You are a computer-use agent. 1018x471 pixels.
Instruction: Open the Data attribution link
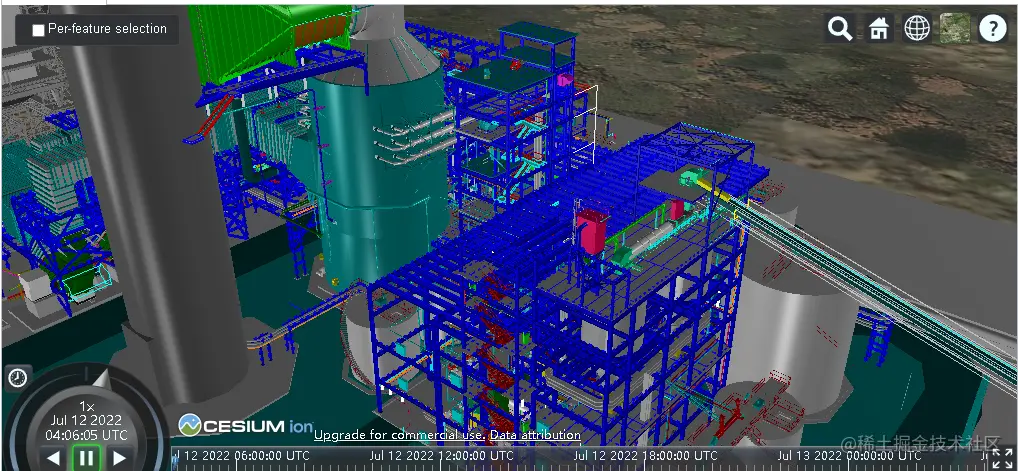[535, 435]
